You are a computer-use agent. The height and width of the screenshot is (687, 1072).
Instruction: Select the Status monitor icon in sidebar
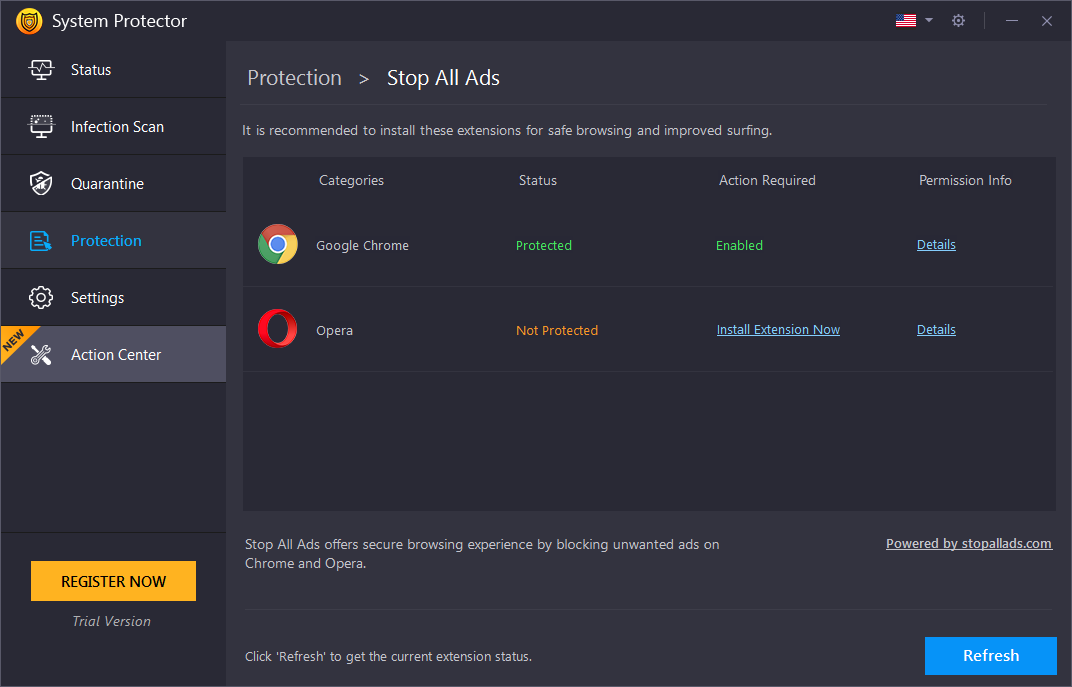[41, 69]
